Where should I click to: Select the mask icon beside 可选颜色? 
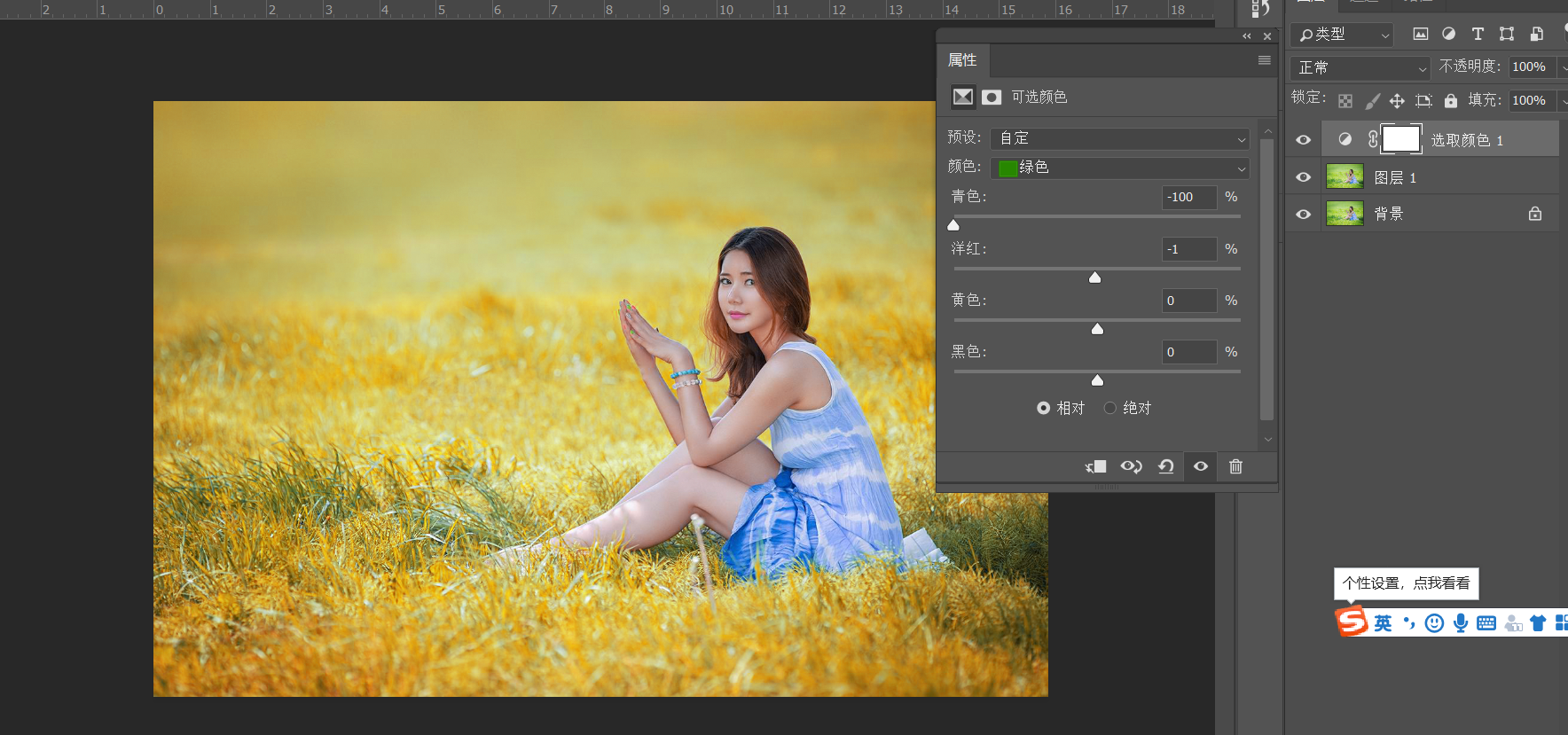coord(992,97)
